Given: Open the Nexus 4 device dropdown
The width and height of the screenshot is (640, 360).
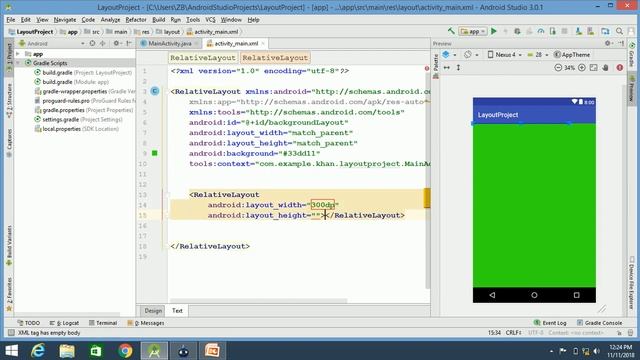Looking at the screenshot, I should click(x=505, y=55).
